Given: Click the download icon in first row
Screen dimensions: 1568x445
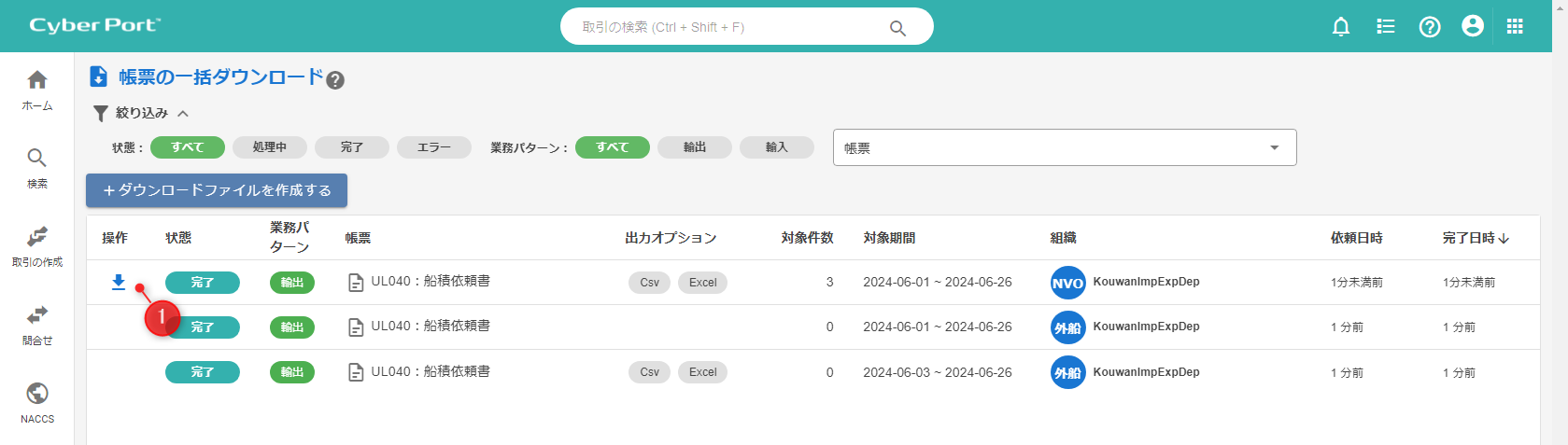Looking at the screenshot, I should [119, 282].
